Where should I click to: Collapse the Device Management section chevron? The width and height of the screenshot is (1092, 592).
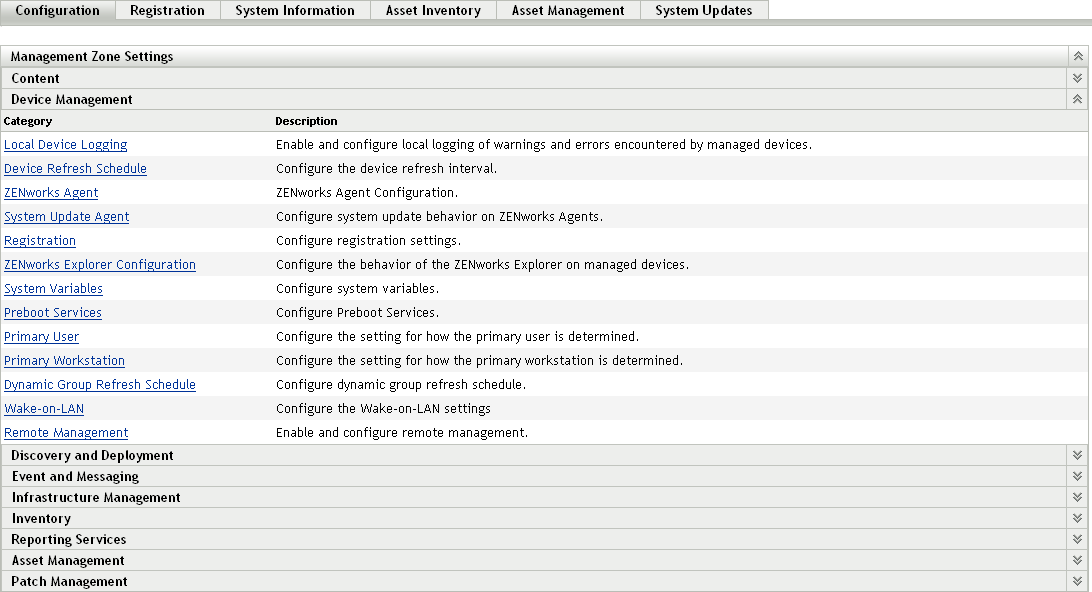click(1077, 99)
